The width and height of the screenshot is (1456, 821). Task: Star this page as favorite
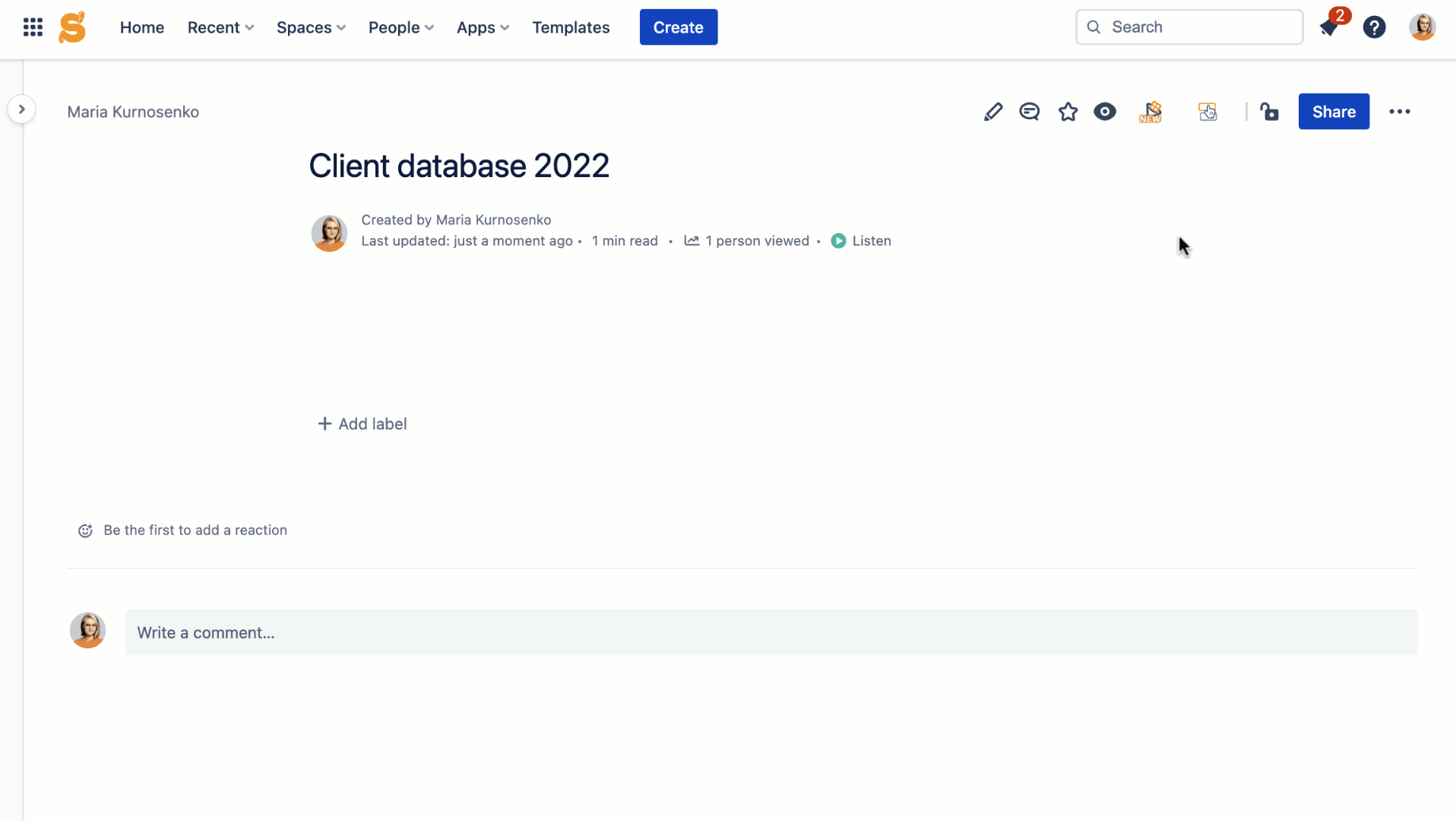[1068, 112]
